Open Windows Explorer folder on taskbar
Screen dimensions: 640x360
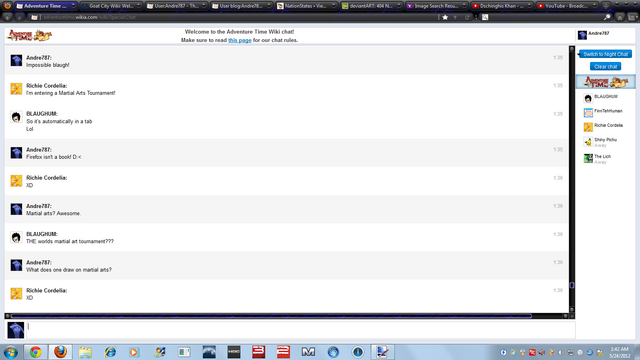(x=85, y=352)
